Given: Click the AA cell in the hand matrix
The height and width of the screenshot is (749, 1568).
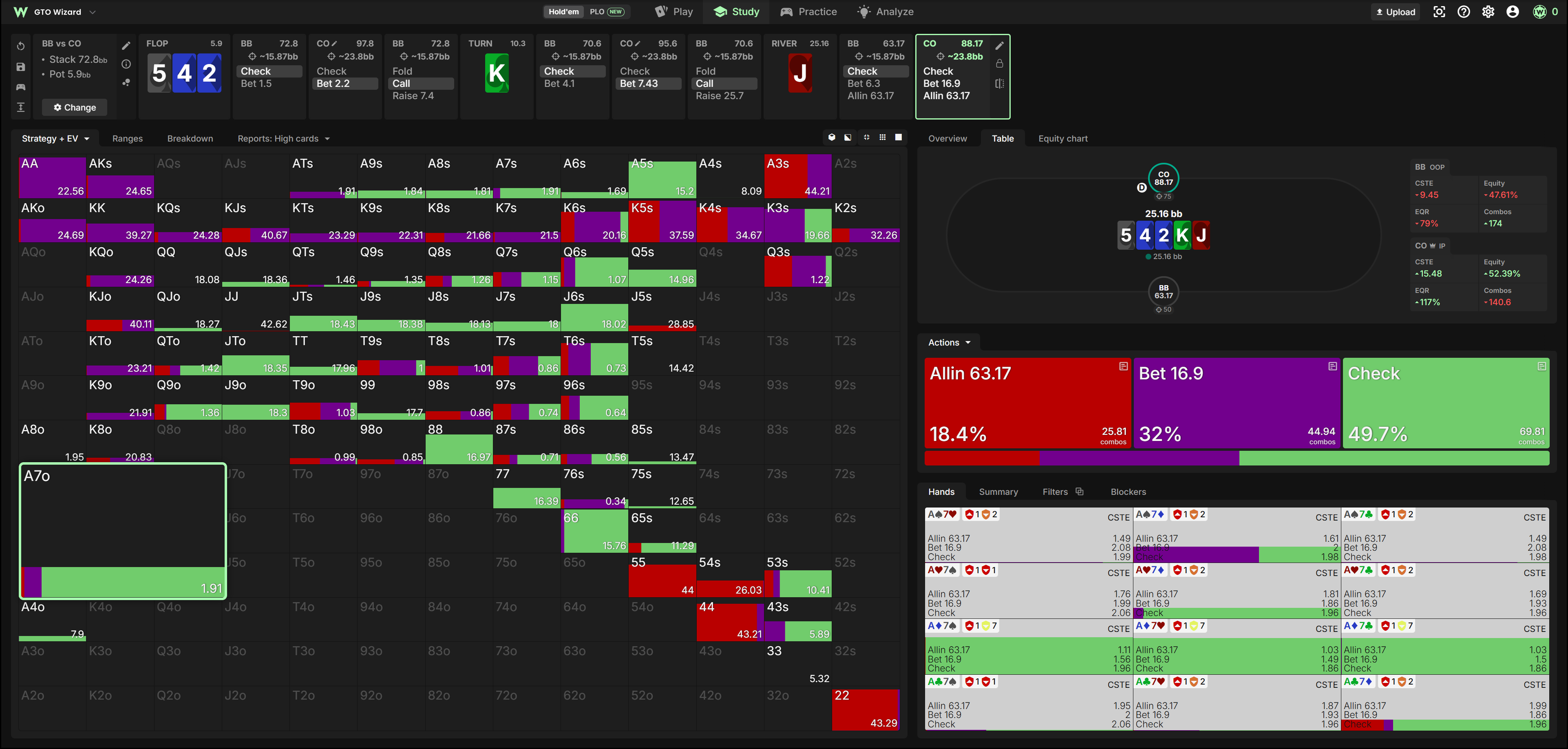Looking at the screenshot, I should point(52,177).
